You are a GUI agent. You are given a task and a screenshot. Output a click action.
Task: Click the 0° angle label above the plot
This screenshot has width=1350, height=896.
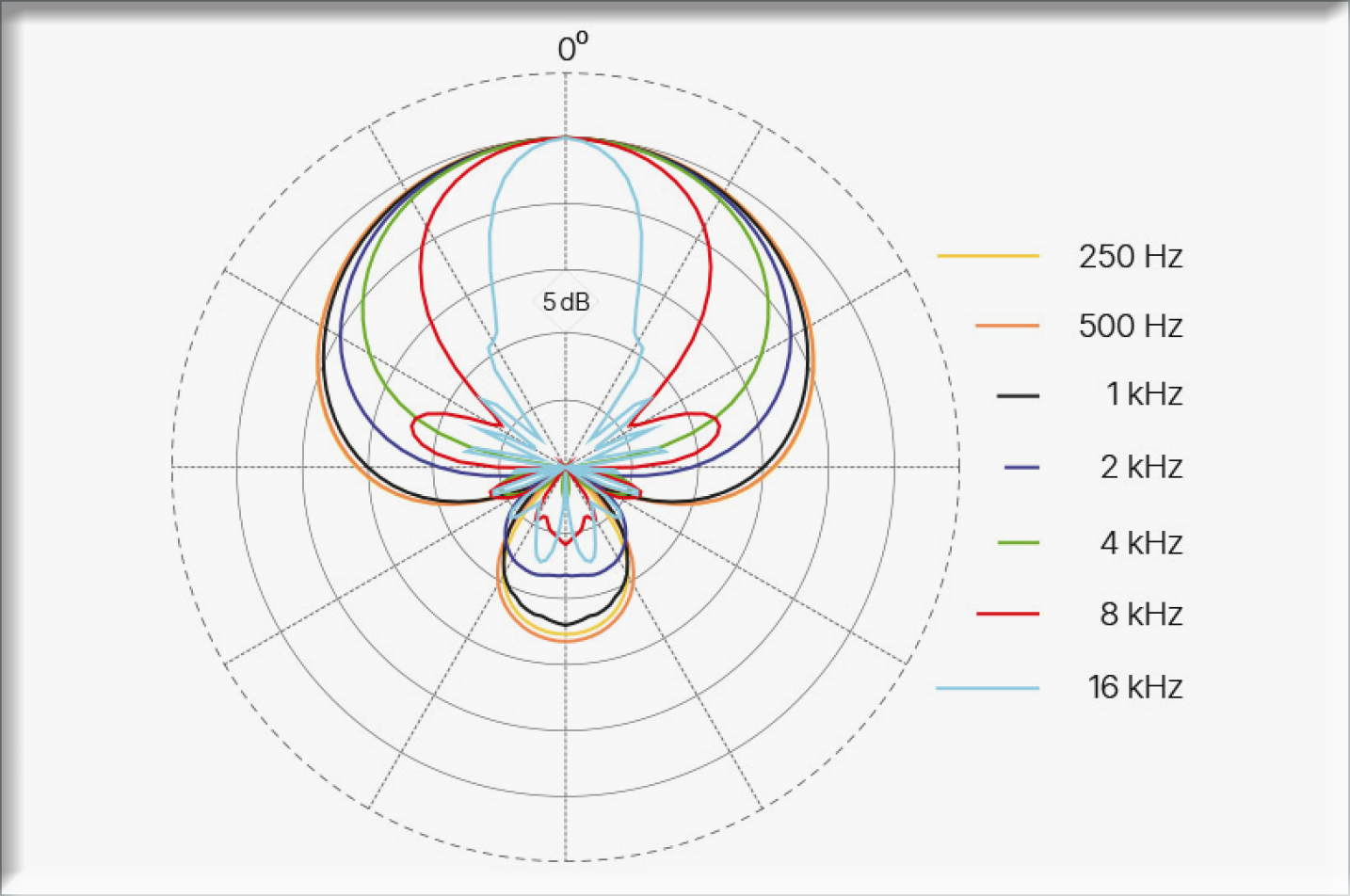click(571, 48)
